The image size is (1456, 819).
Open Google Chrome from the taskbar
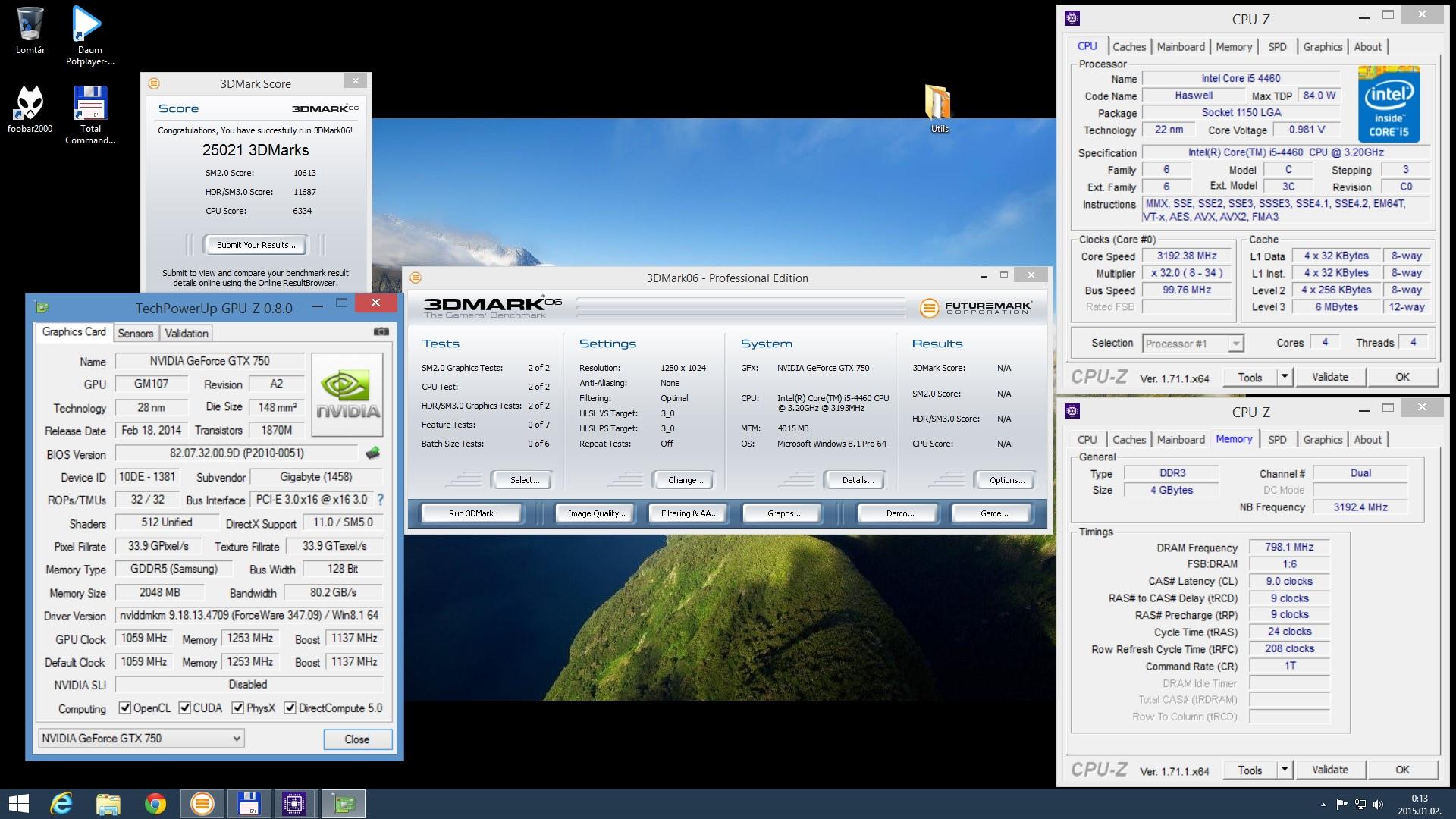point(155,804)
